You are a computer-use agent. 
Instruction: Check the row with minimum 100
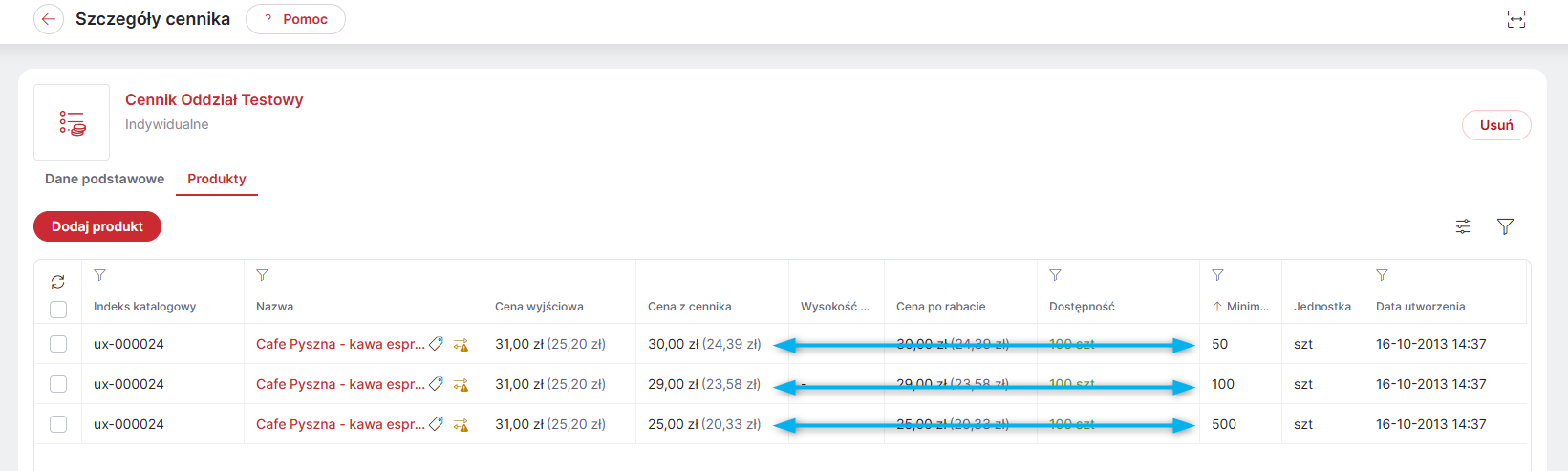pyautogui.click(x=58, y=384)
